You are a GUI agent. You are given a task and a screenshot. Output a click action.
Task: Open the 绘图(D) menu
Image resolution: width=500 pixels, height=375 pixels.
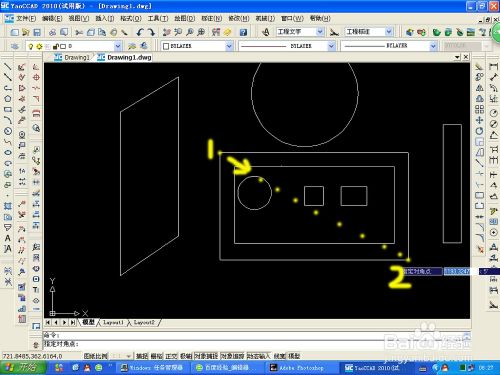point(185,18)
